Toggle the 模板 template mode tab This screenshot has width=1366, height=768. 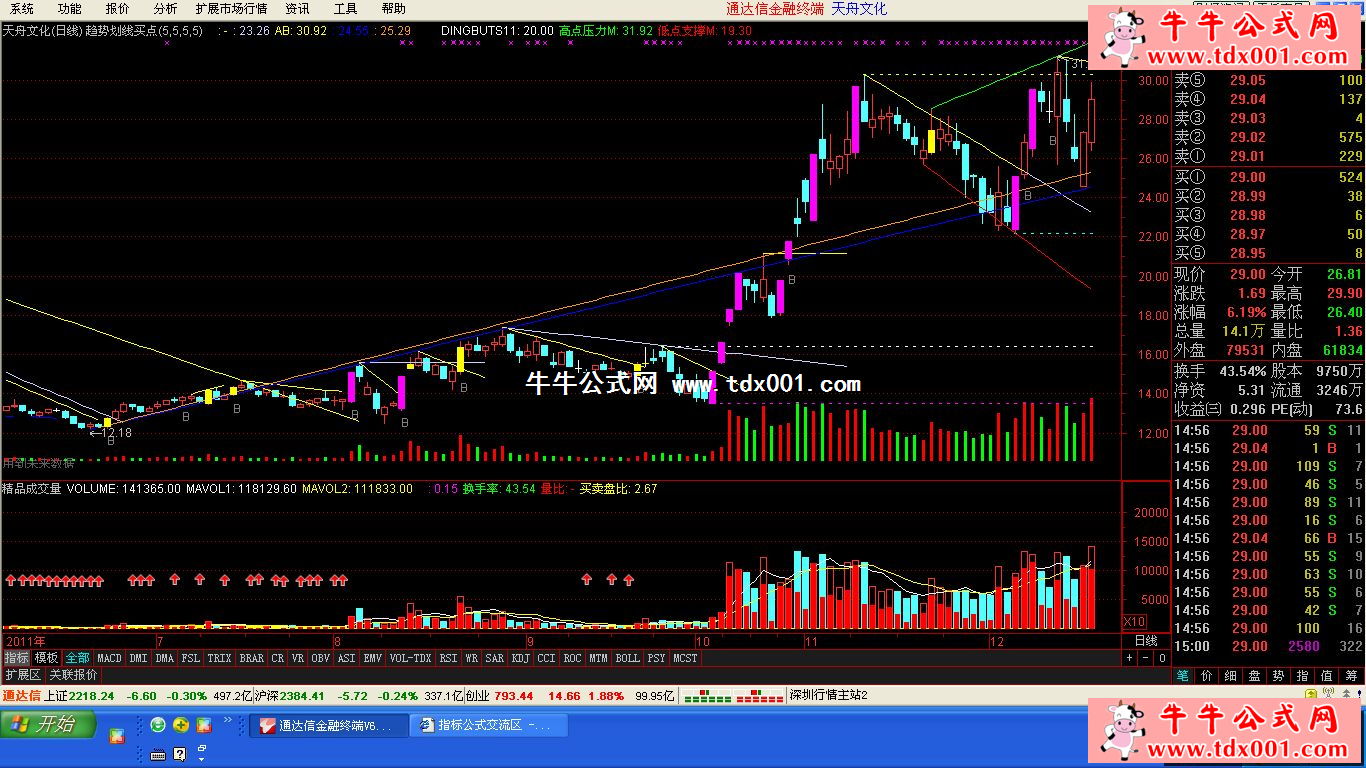(x=46, y=658)
